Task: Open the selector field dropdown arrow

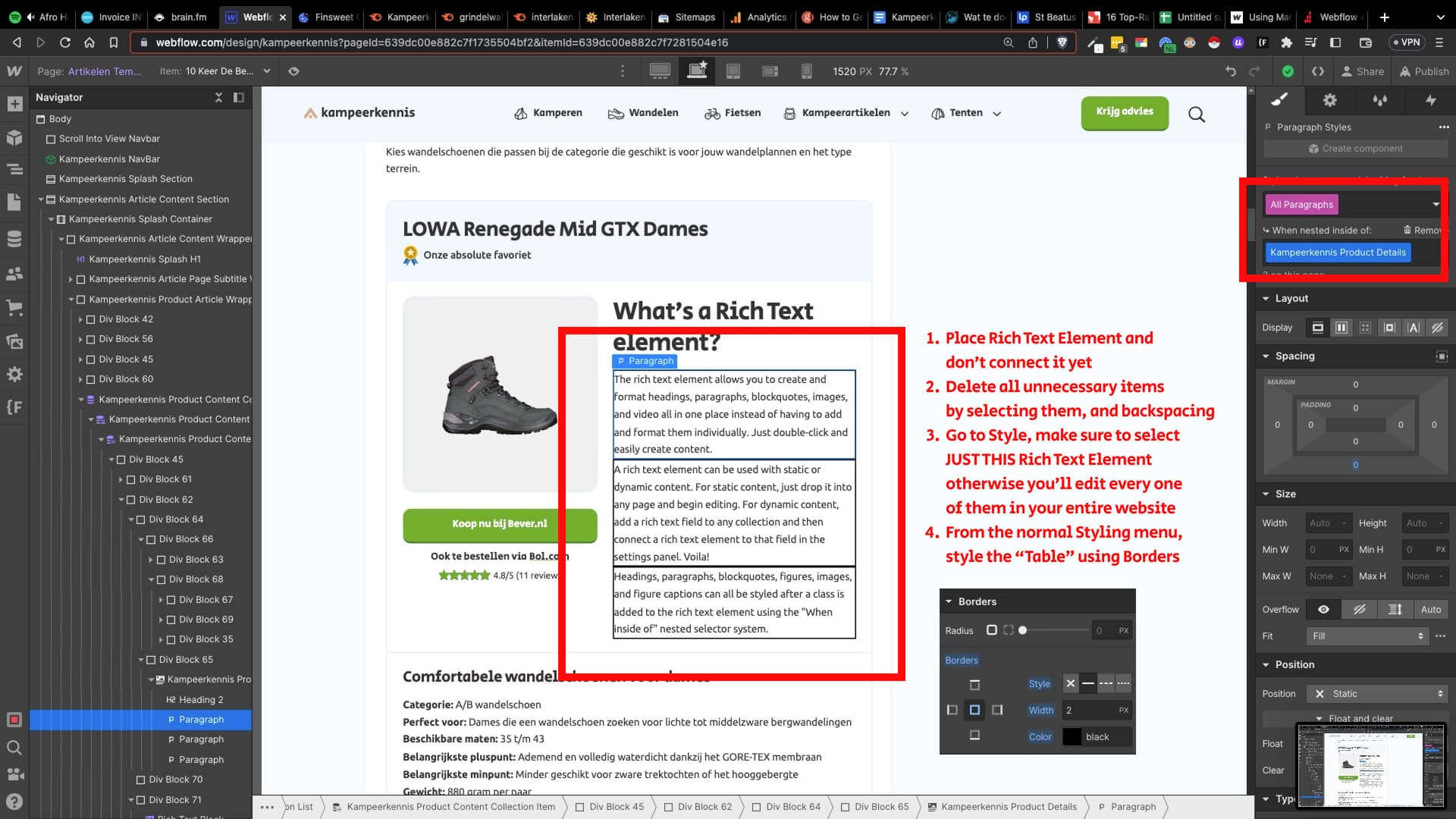Action: point(1436,205)
